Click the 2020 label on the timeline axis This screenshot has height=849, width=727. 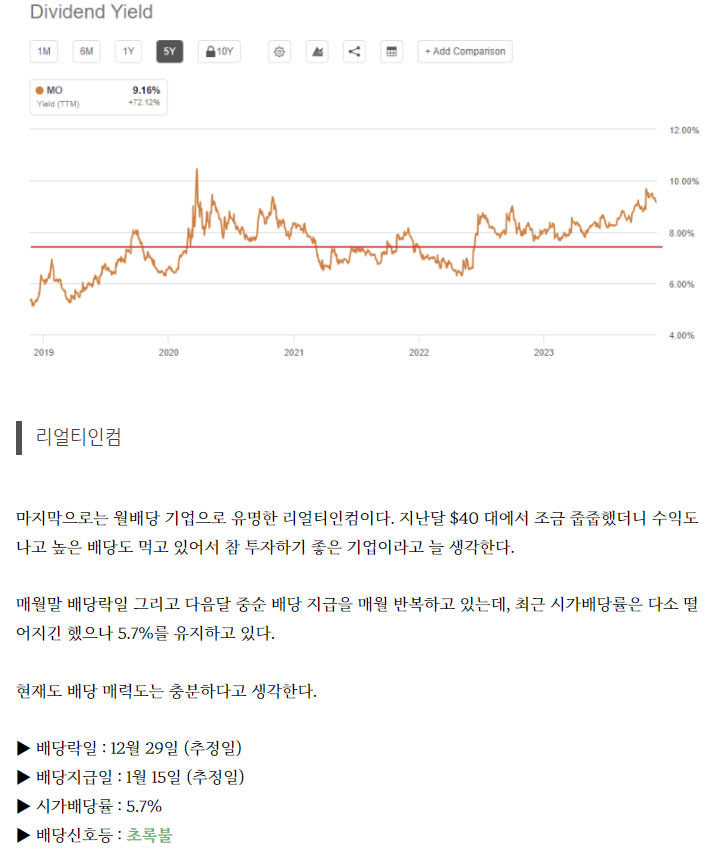(x=168, y=352)
